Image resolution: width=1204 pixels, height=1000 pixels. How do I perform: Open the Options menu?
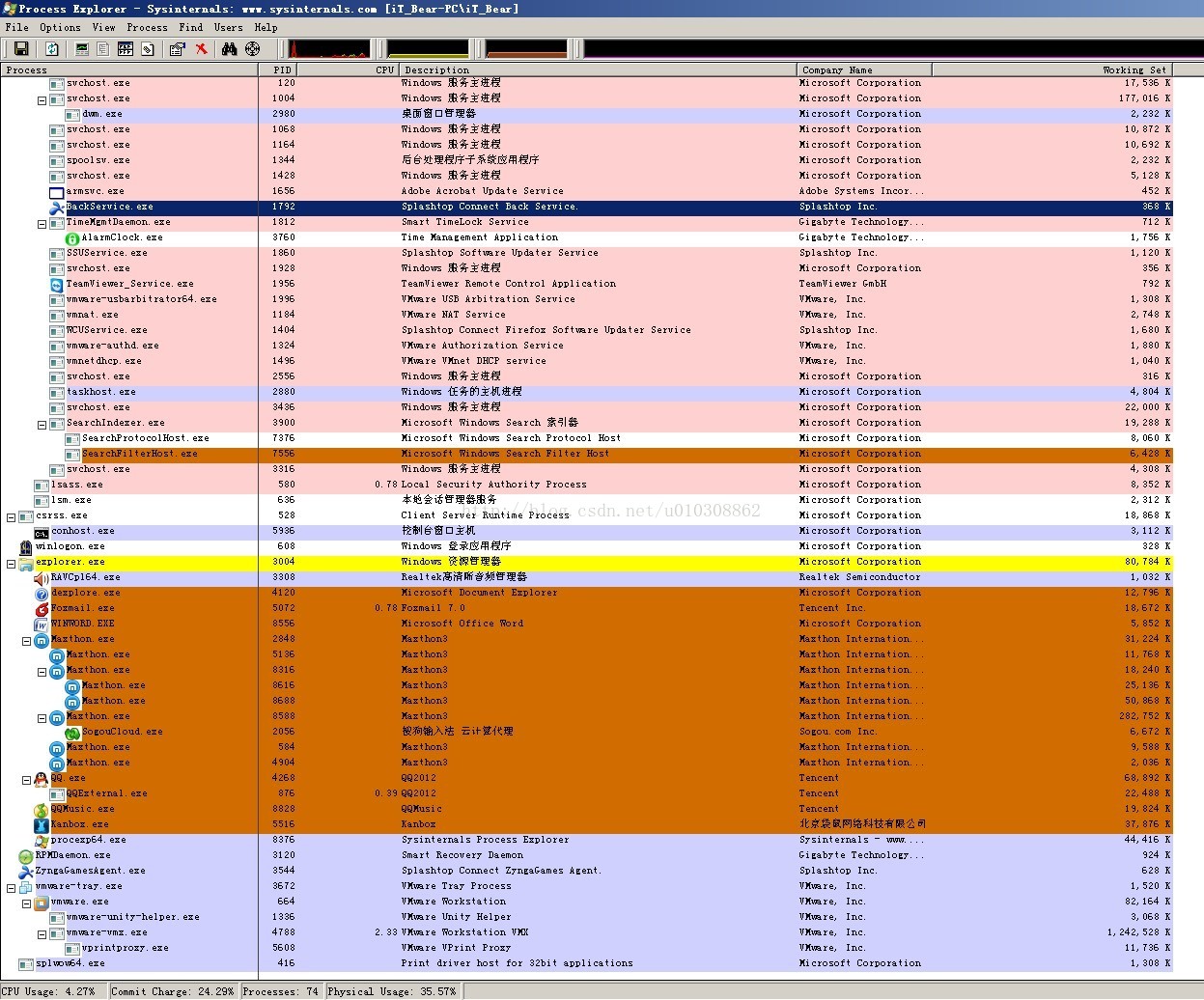[x=60, y=27]
